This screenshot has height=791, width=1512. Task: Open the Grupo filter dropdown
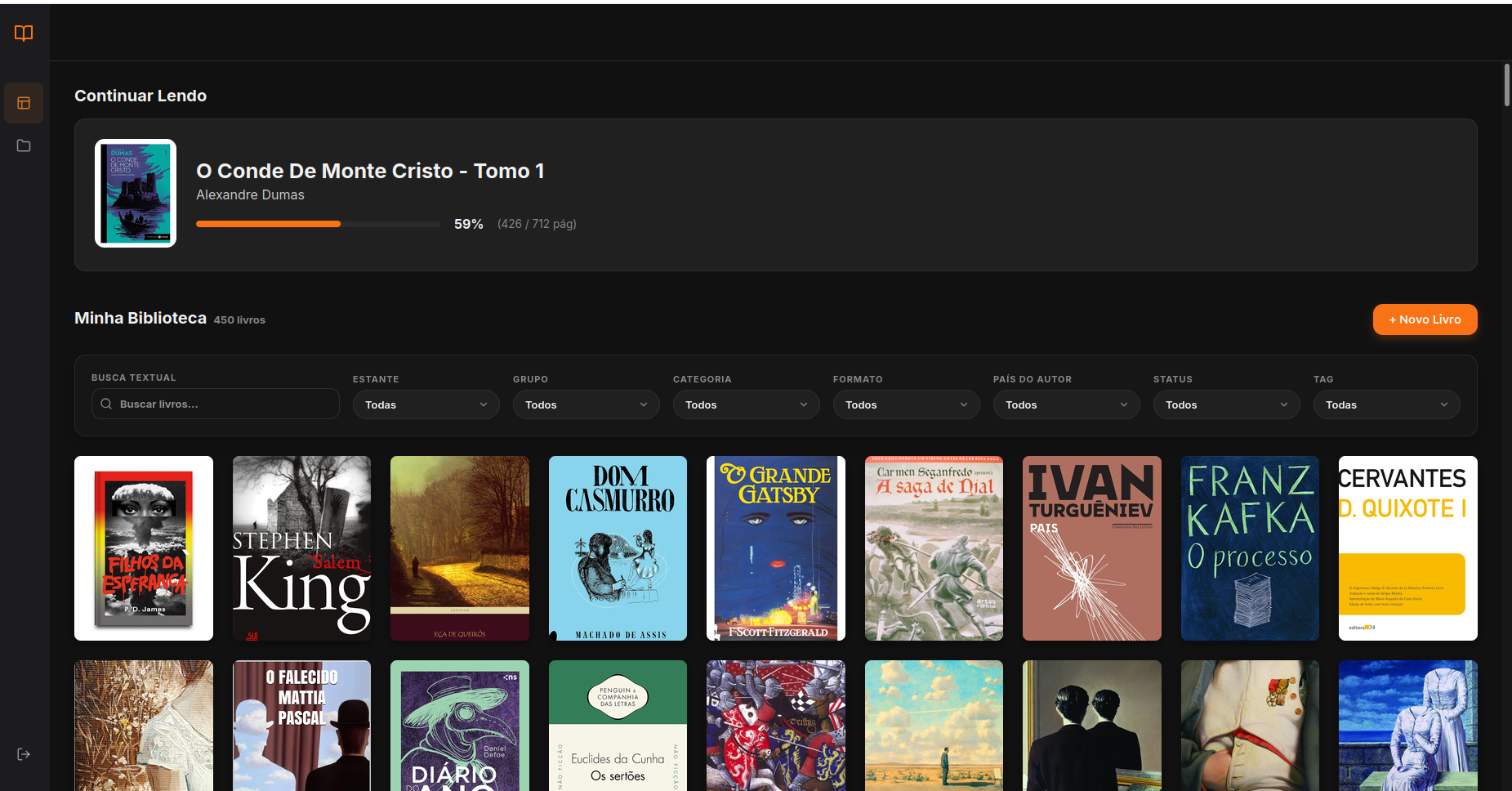[x=586, y=404]
